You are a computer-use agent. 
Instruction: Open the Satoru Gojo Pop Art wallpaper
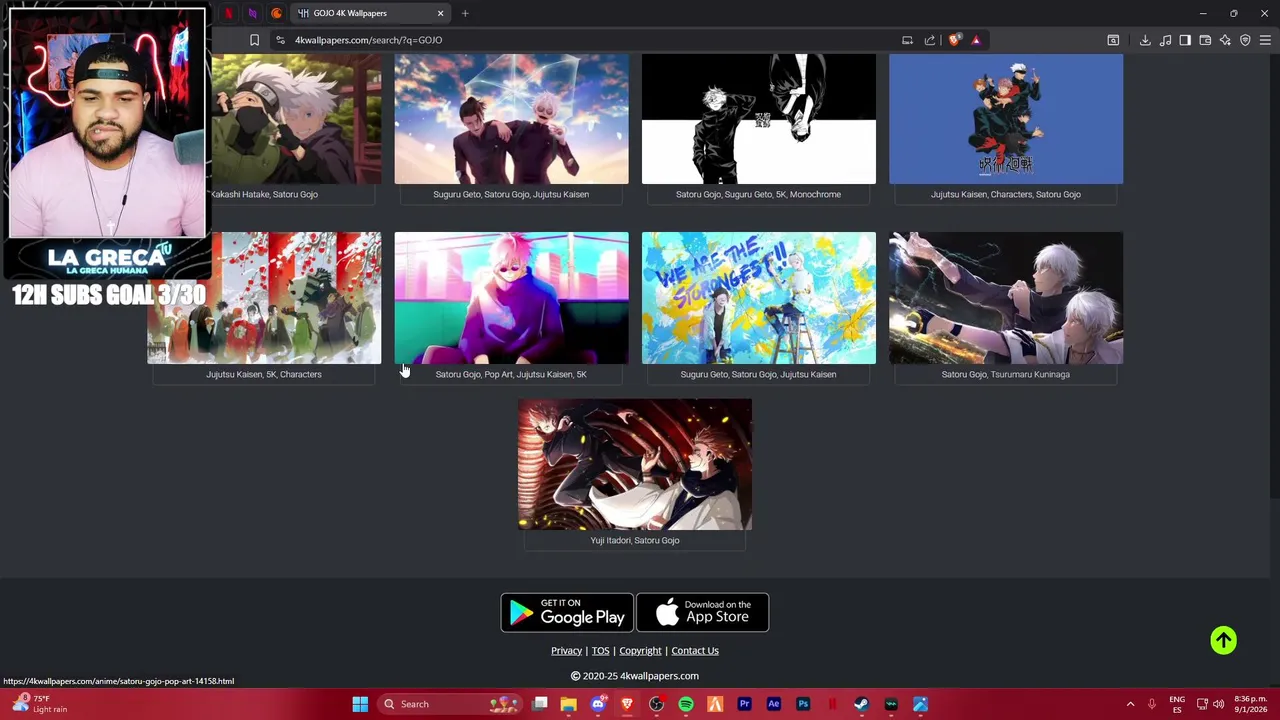pos(511,298)
